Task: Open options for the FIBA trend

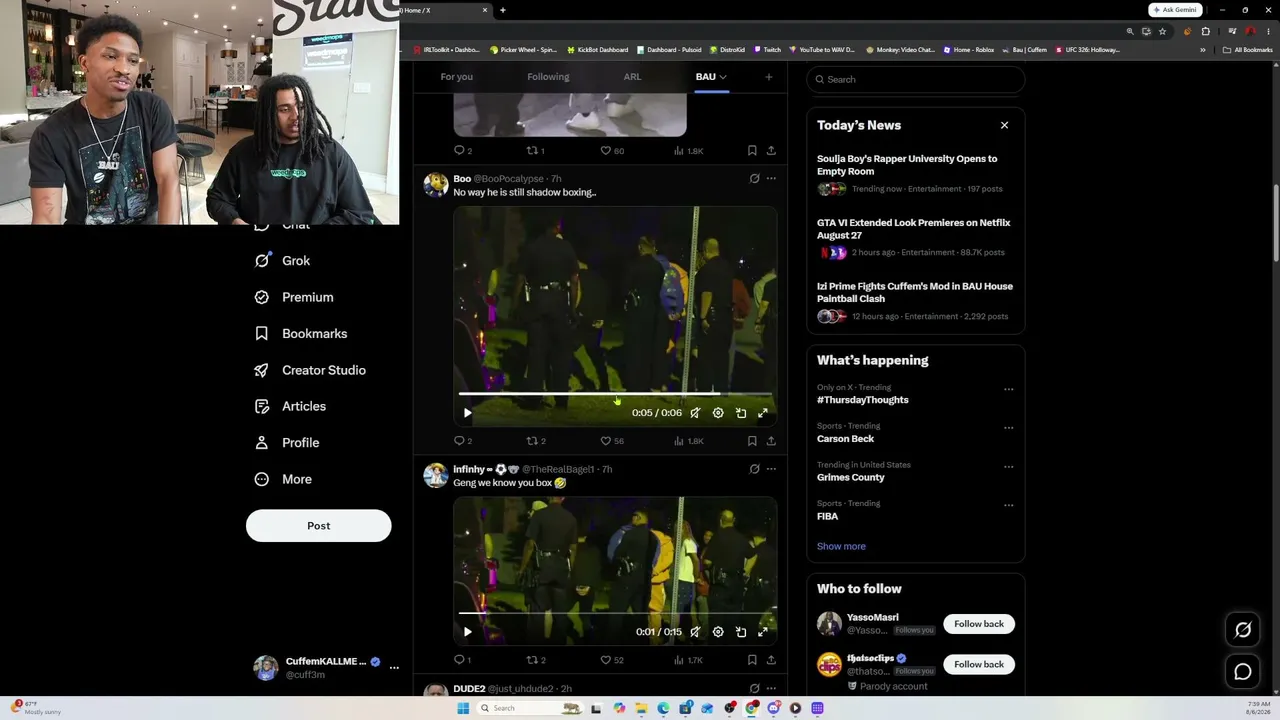Action: point(1008,506)
